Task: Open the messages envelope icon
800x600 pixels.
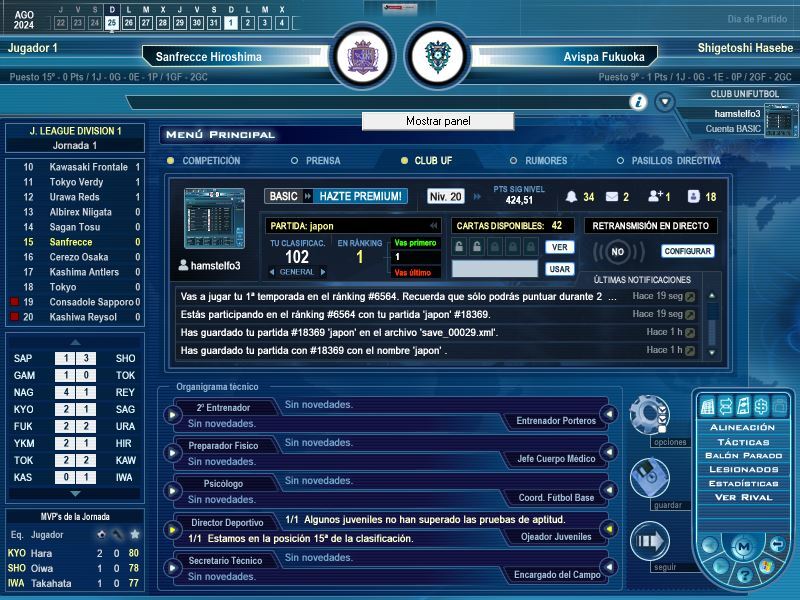Action: [612, 197]
